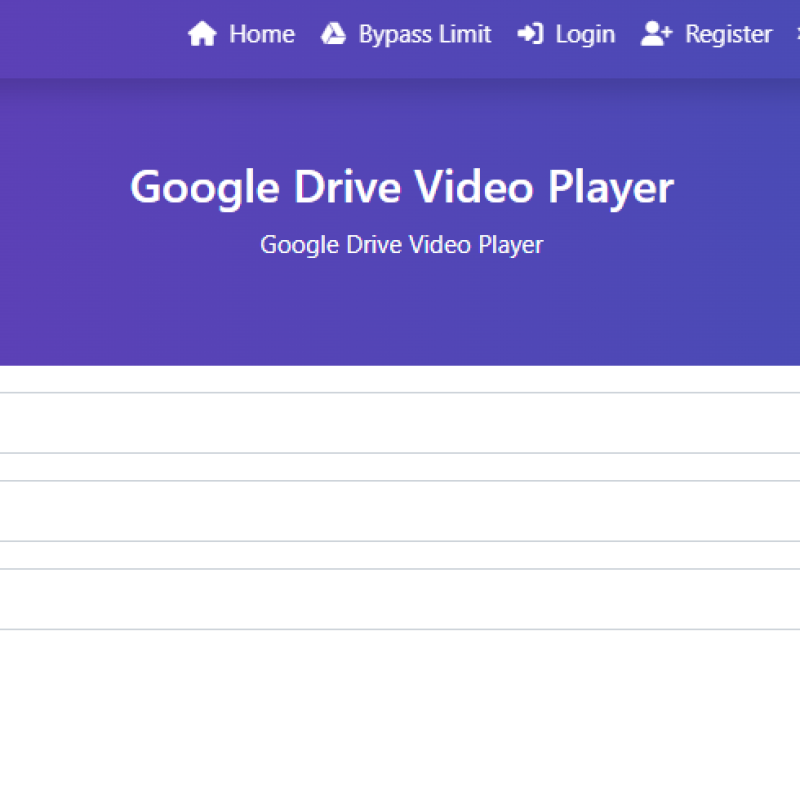The width and height of the screenshot is (800, 800).
Task: Click the Register user-plus icon
Action: (657, 34)
